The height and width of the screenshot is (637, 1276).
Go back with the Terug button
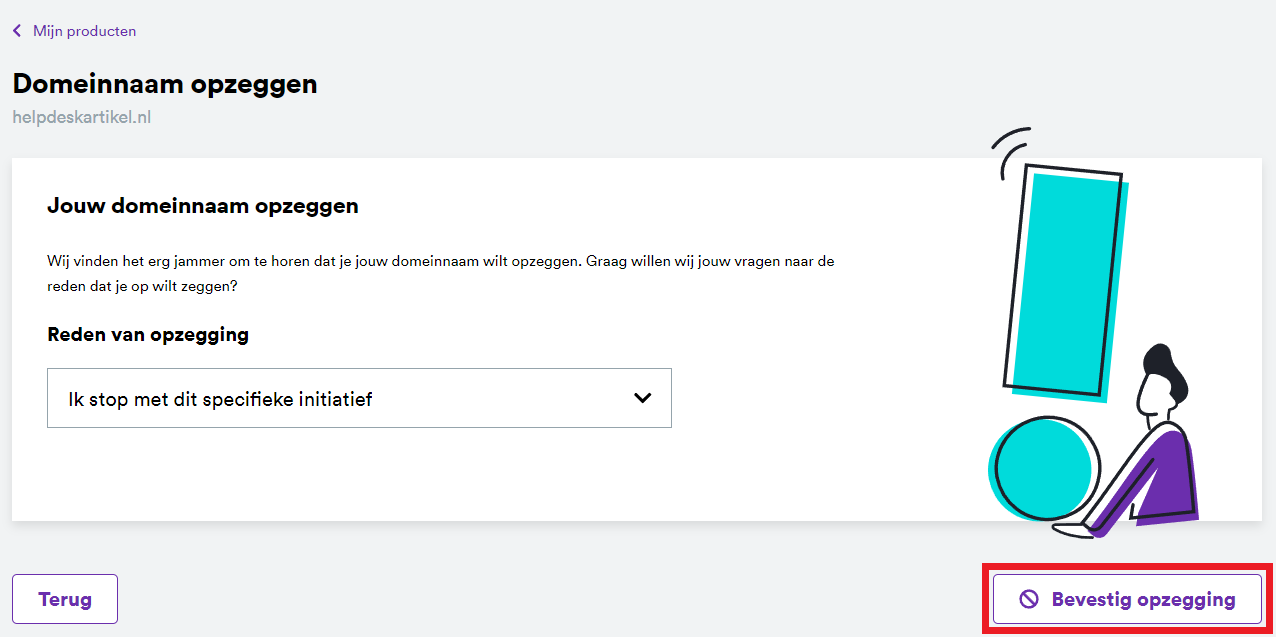pyautogui.click(x=65, y=600)
